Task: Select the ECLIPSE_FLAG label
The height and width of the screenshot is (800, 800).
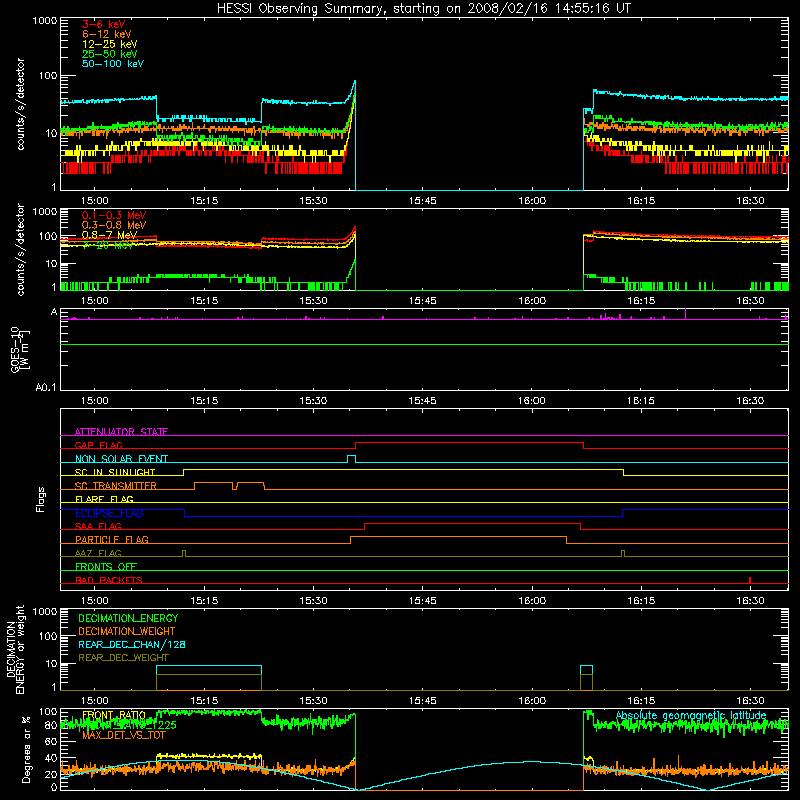Action: tap(109, 513)
